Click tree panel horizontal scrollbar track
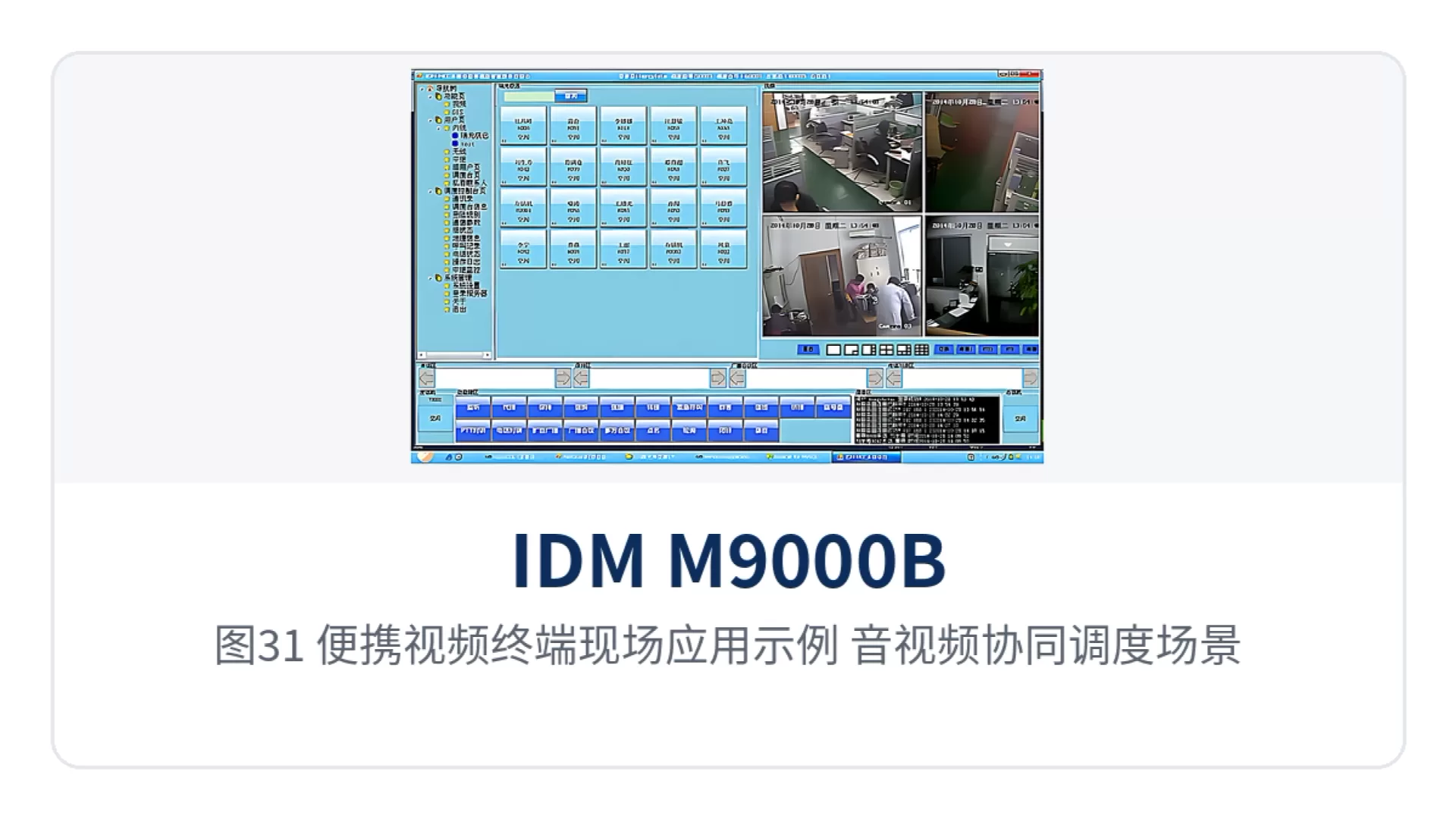This screenshot has width=1456, height=819. [x=453, y=355]
